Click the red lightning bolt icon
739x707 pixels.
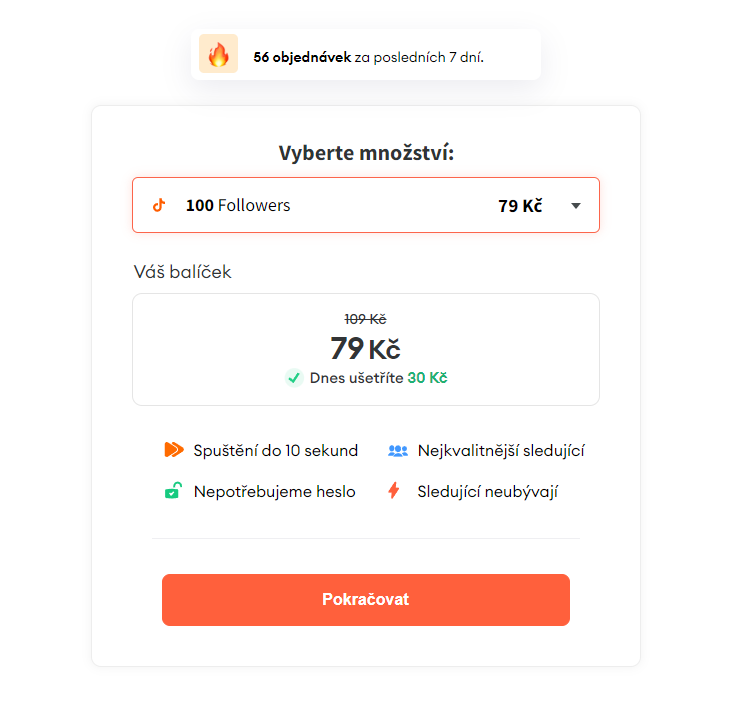click(394, 491)
